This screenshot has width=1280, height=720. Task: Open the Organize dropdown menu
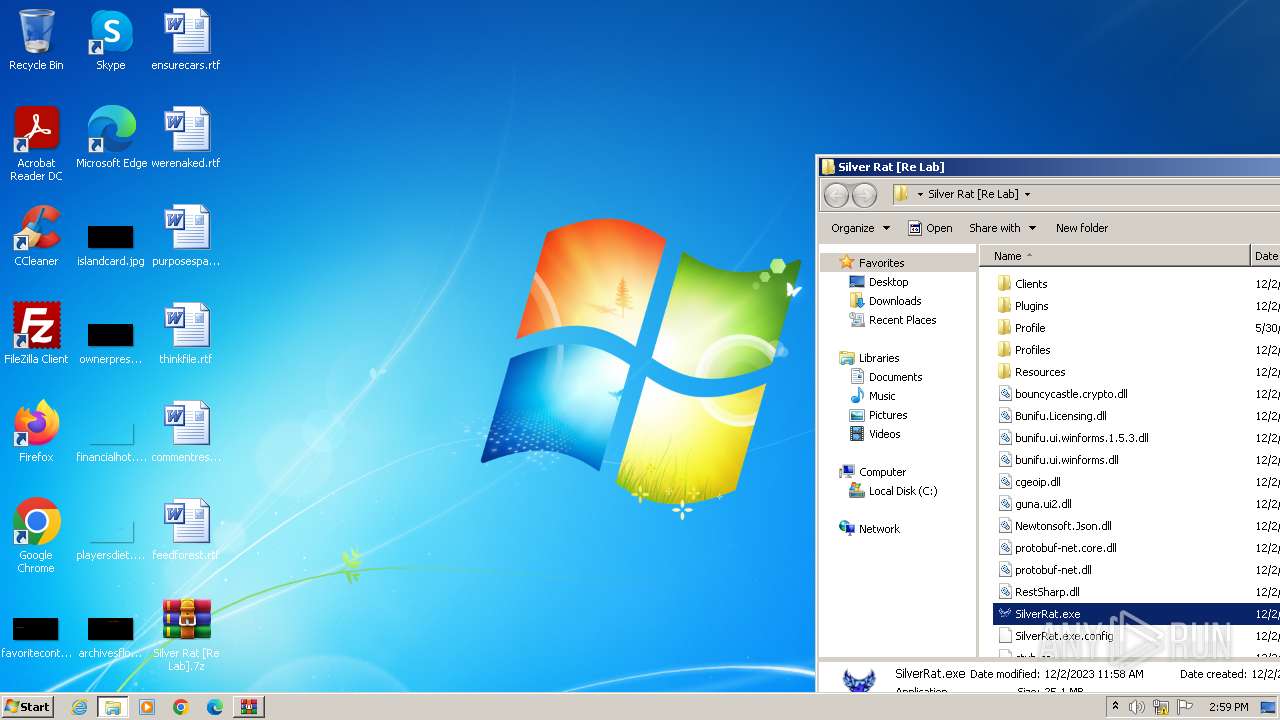pos(860,228)
